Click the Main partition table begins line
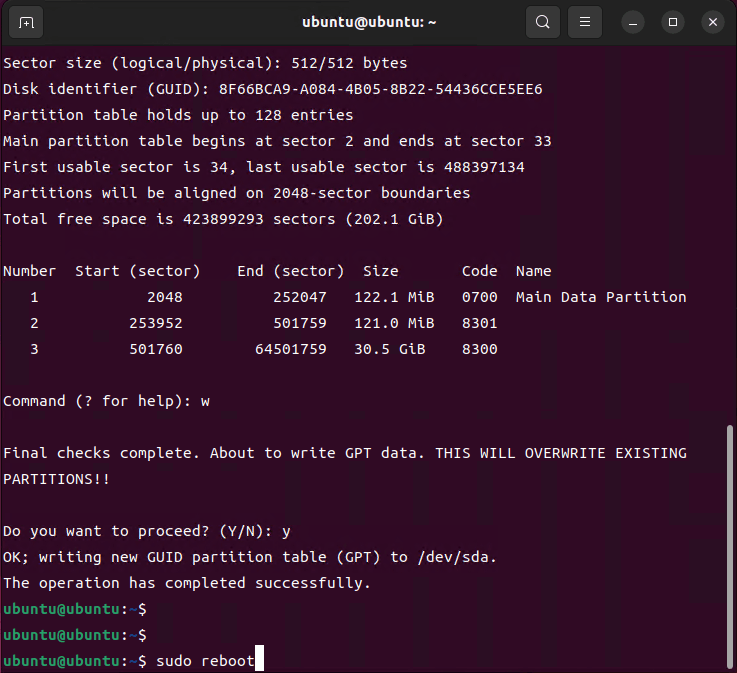737x673 pixels. (277, 141)
